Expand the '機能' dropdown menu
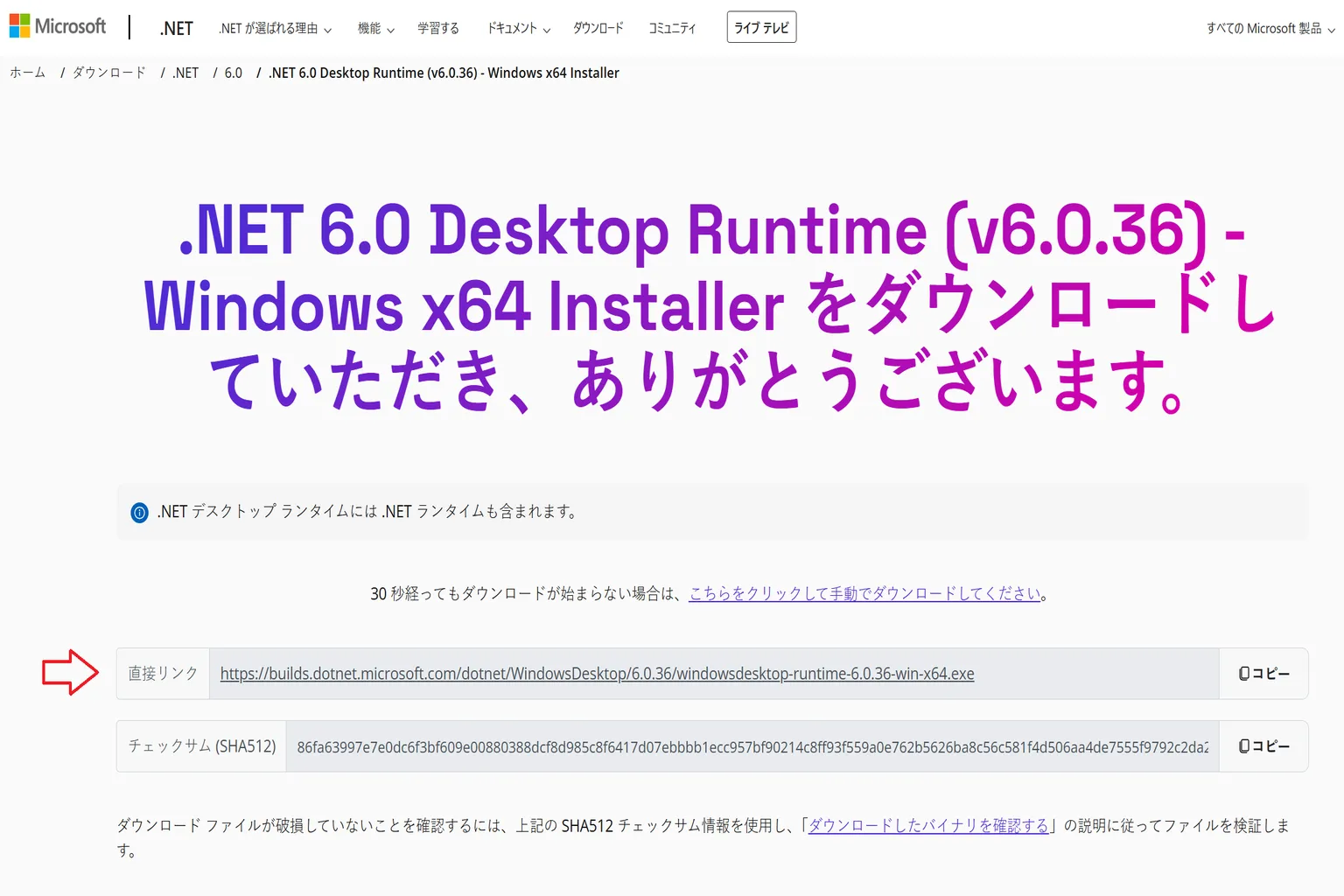Screen dimensions: 1344x896 (x=376, y=29)
